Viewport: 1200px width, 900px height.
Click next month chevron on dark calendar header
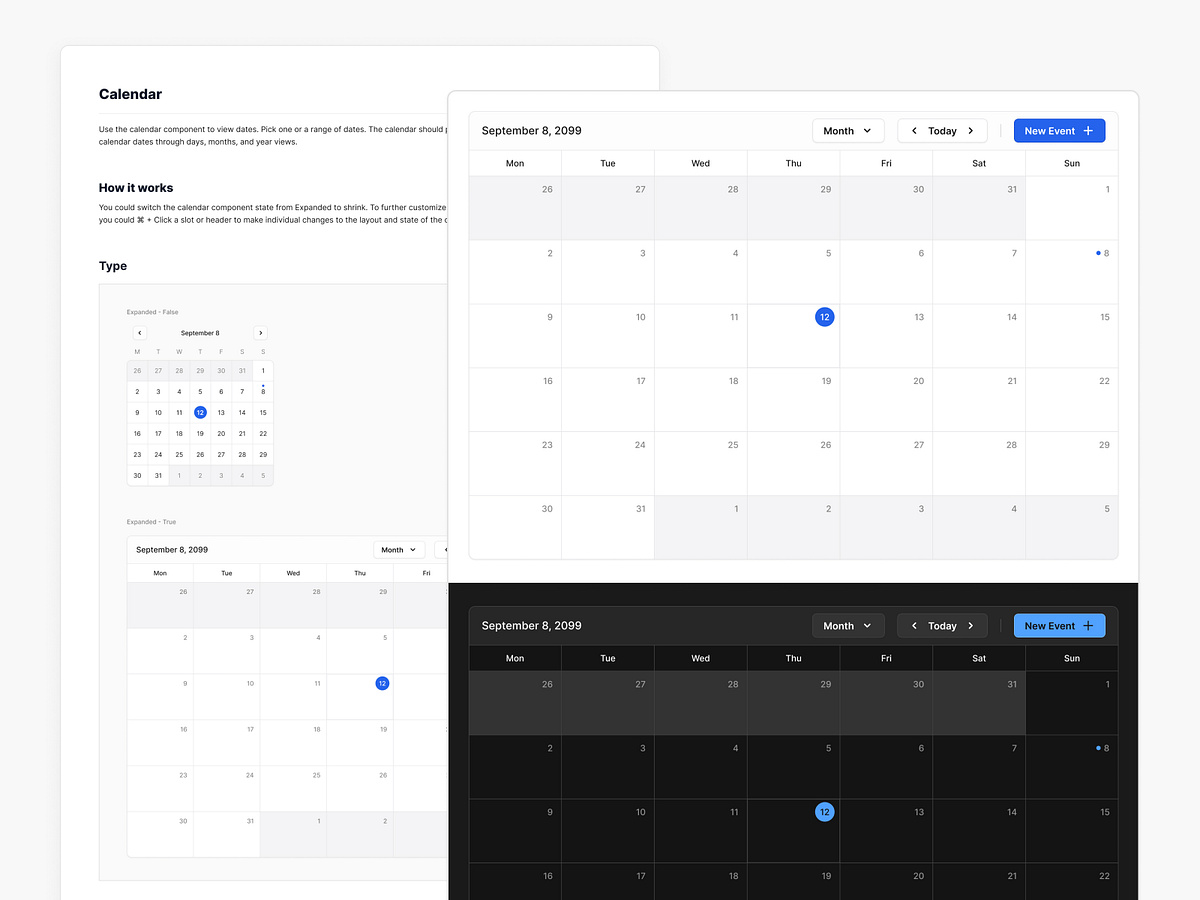point(970,625)
